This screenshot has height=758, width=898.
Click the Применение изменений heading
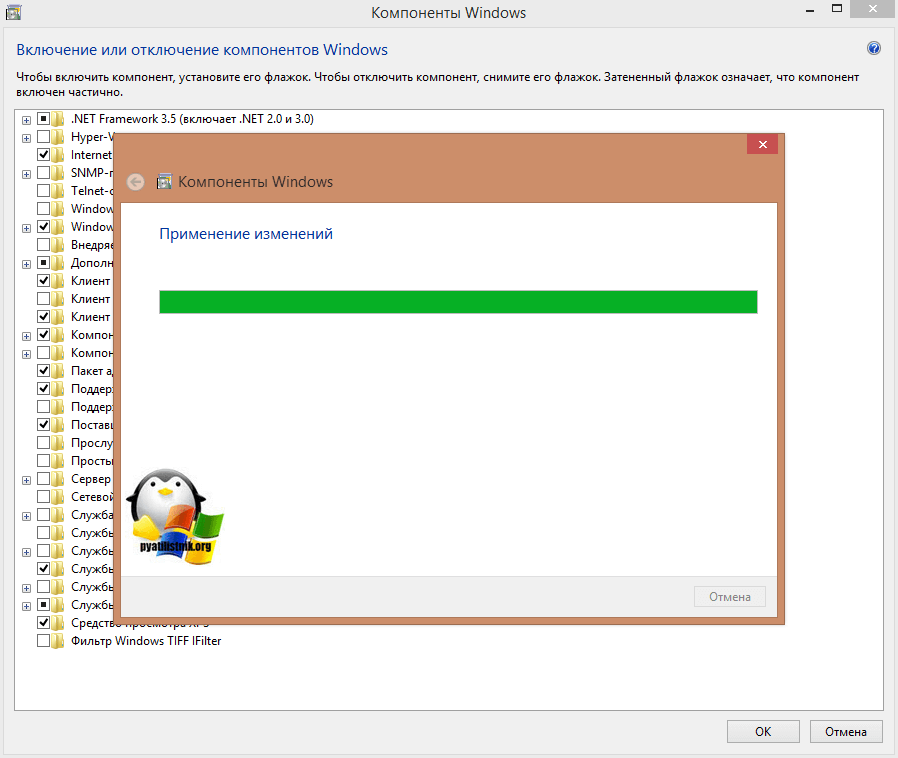click(246, 234)
